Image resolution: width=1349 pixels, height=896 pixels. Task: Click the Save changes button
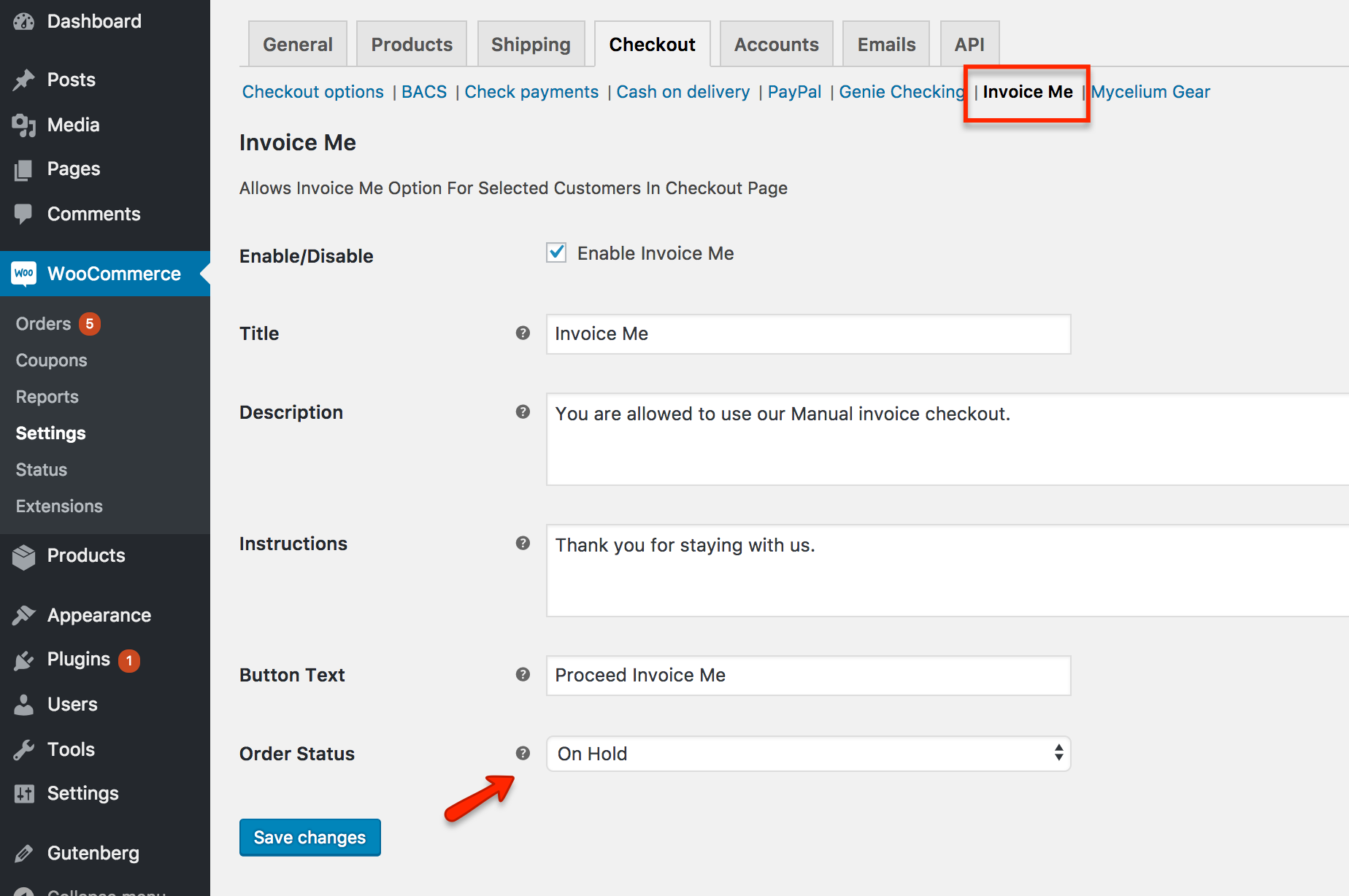(310, 838)
